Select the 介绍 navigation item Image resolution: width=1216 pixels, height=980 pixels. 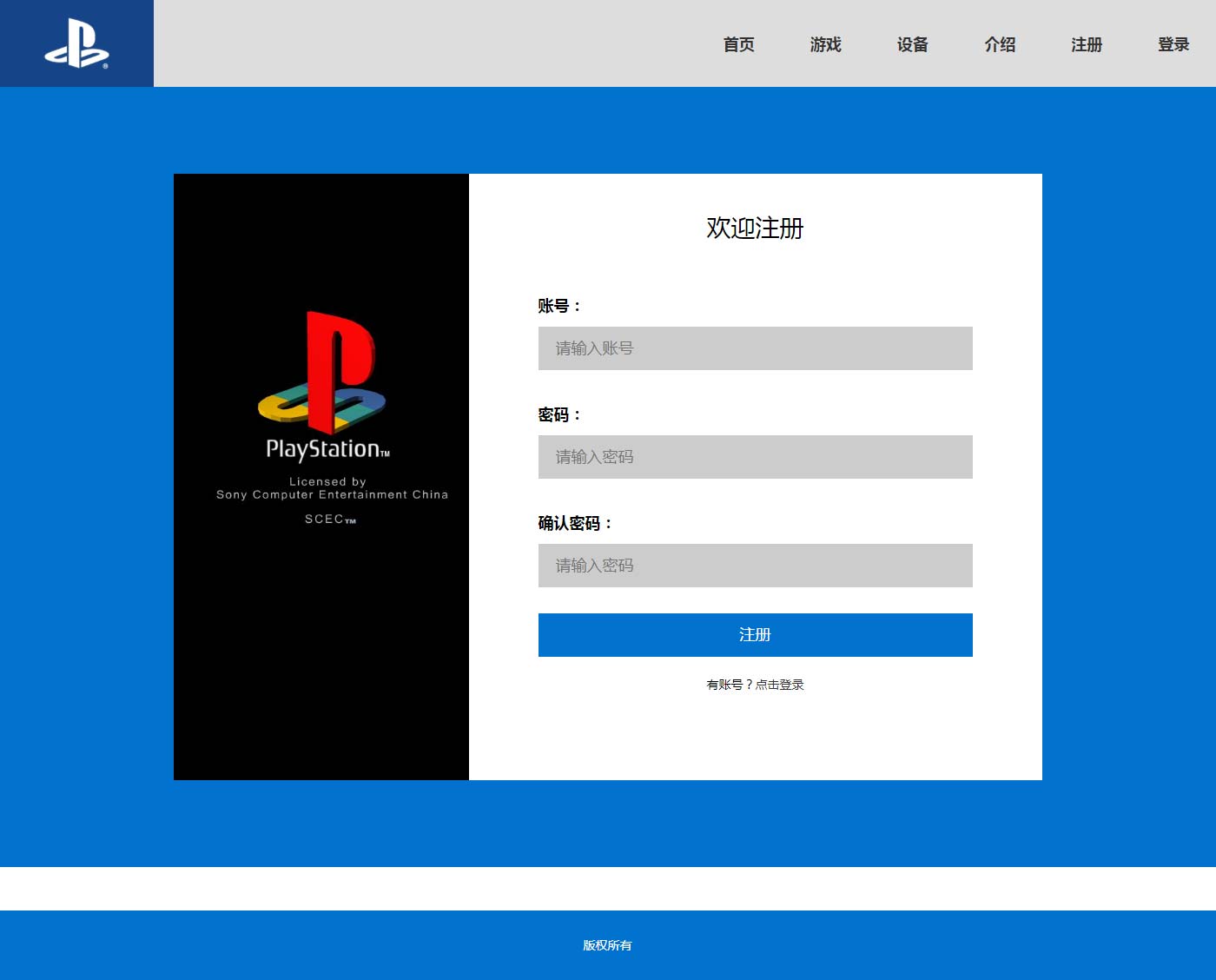pyautogui.click(x=1000, y=44)
